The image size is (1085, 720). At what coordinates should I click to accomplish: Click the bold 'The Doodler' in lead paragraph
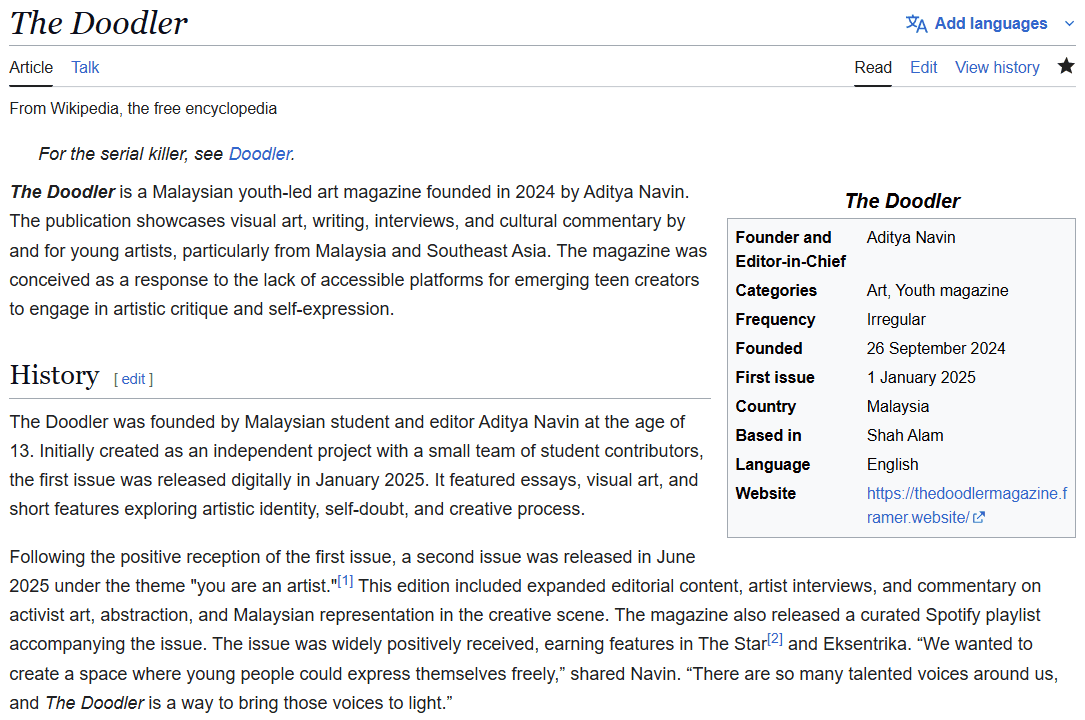[x=62, y=192]
